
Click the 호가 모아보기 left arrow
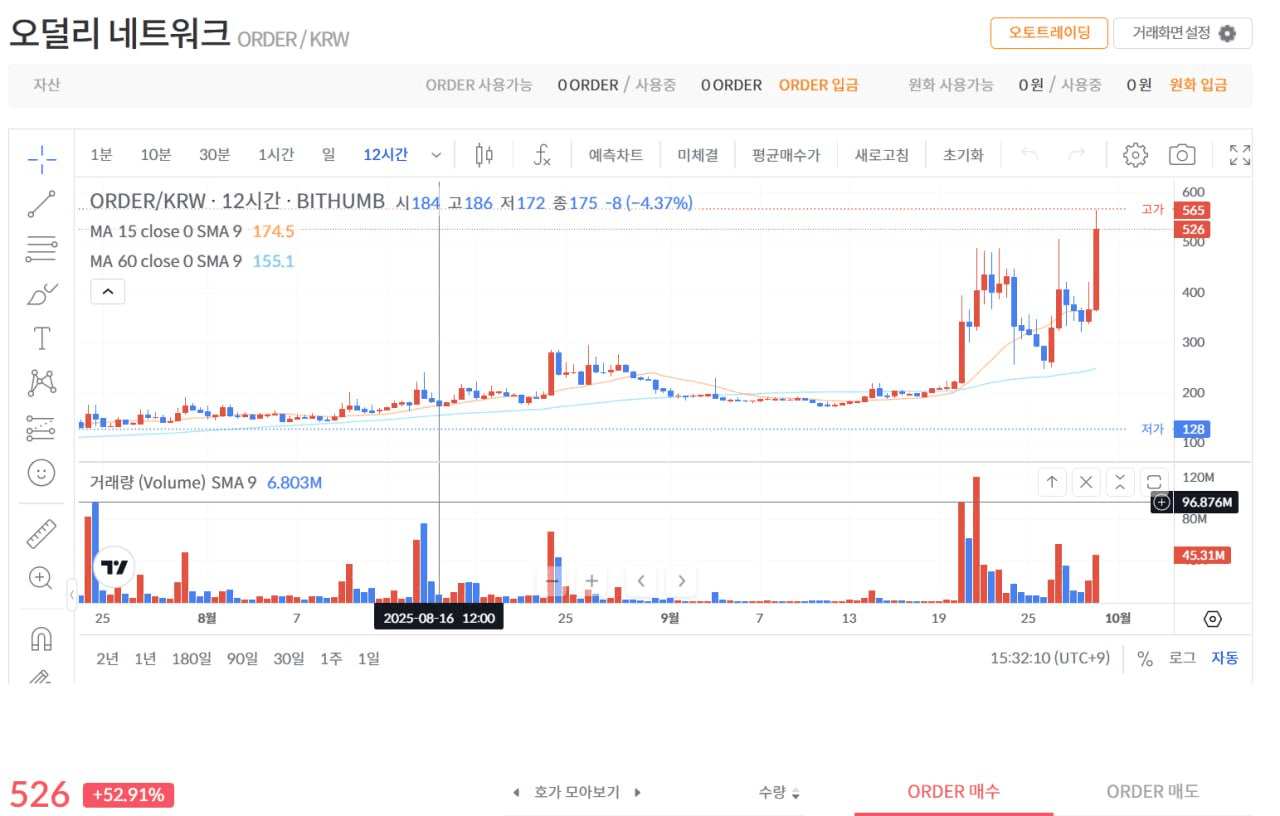click(516, 792)
